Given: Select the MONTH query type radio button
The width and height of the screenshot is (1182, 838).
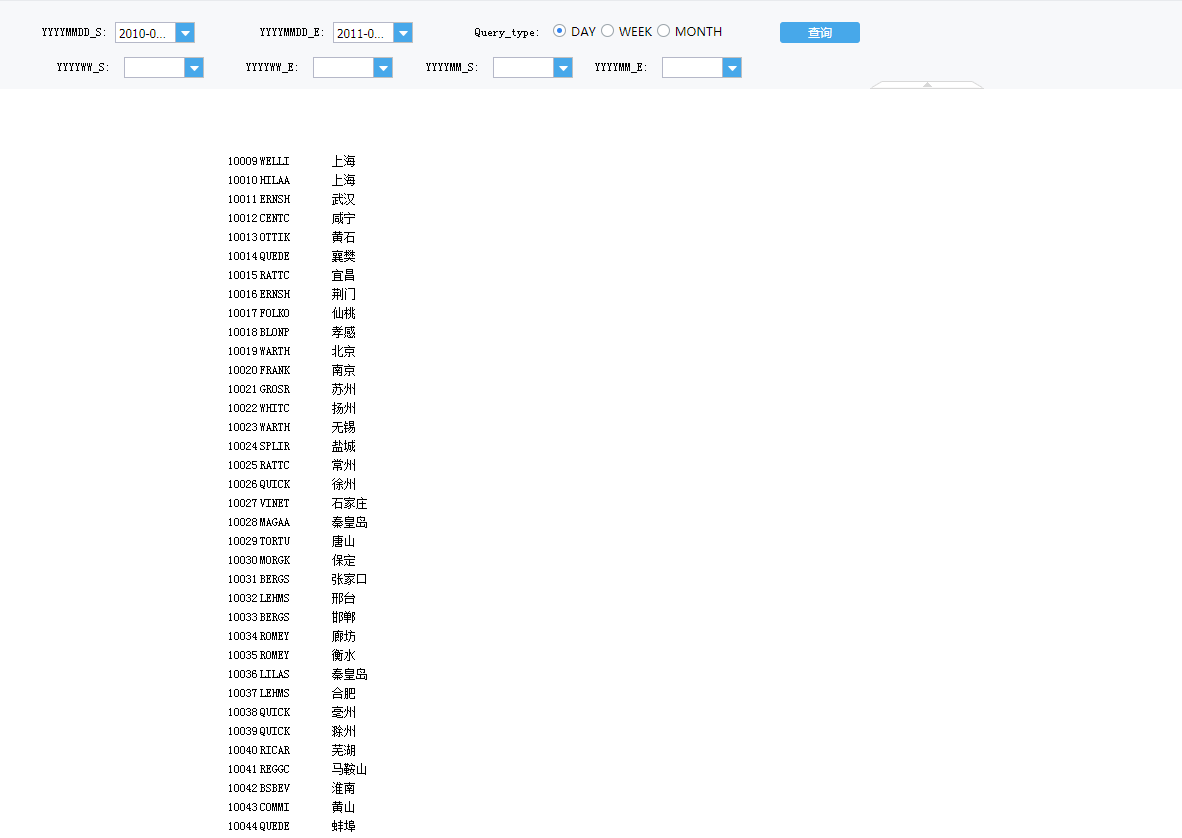Looking at the screenshot, I should coord(663,31).
